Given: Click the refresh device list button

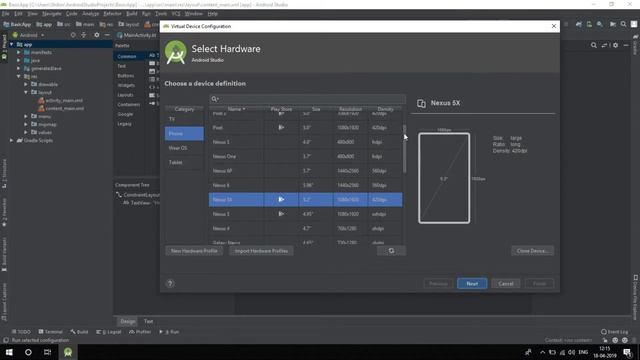Looking at the screenshot, I should pos(391,251).
